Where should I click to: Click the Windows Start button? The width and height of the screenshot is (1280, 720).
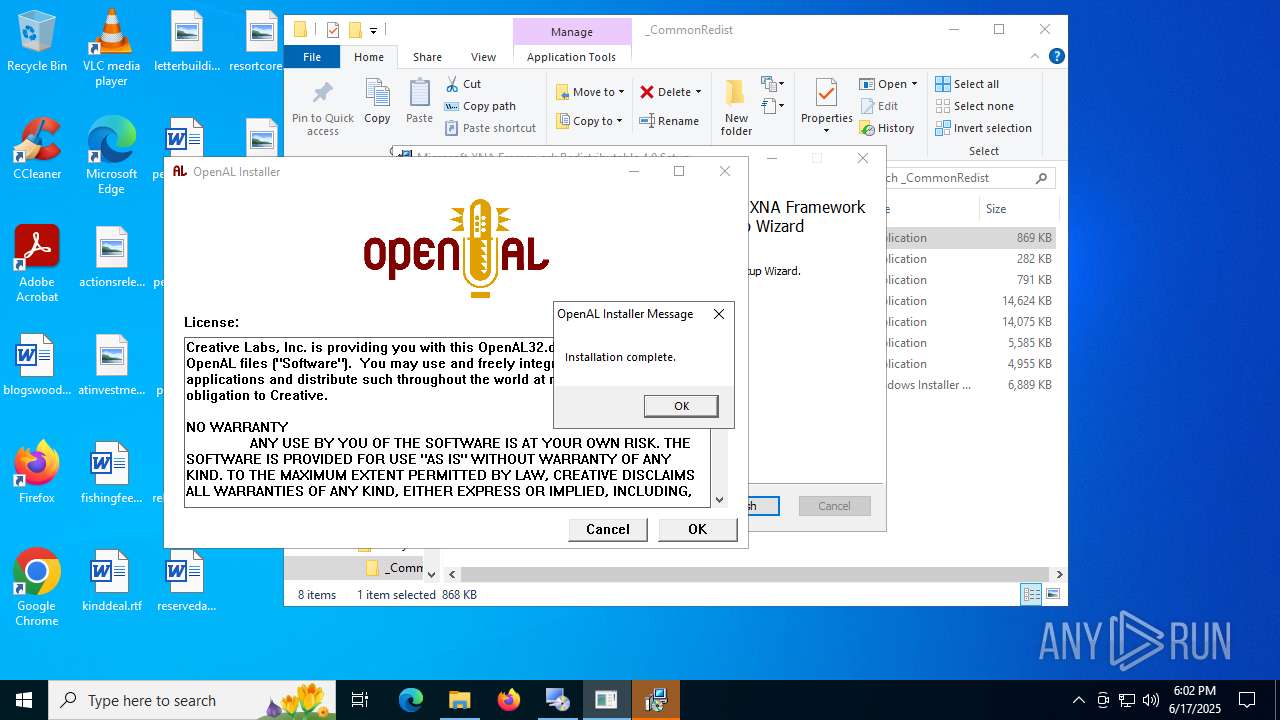pos(24,700)
